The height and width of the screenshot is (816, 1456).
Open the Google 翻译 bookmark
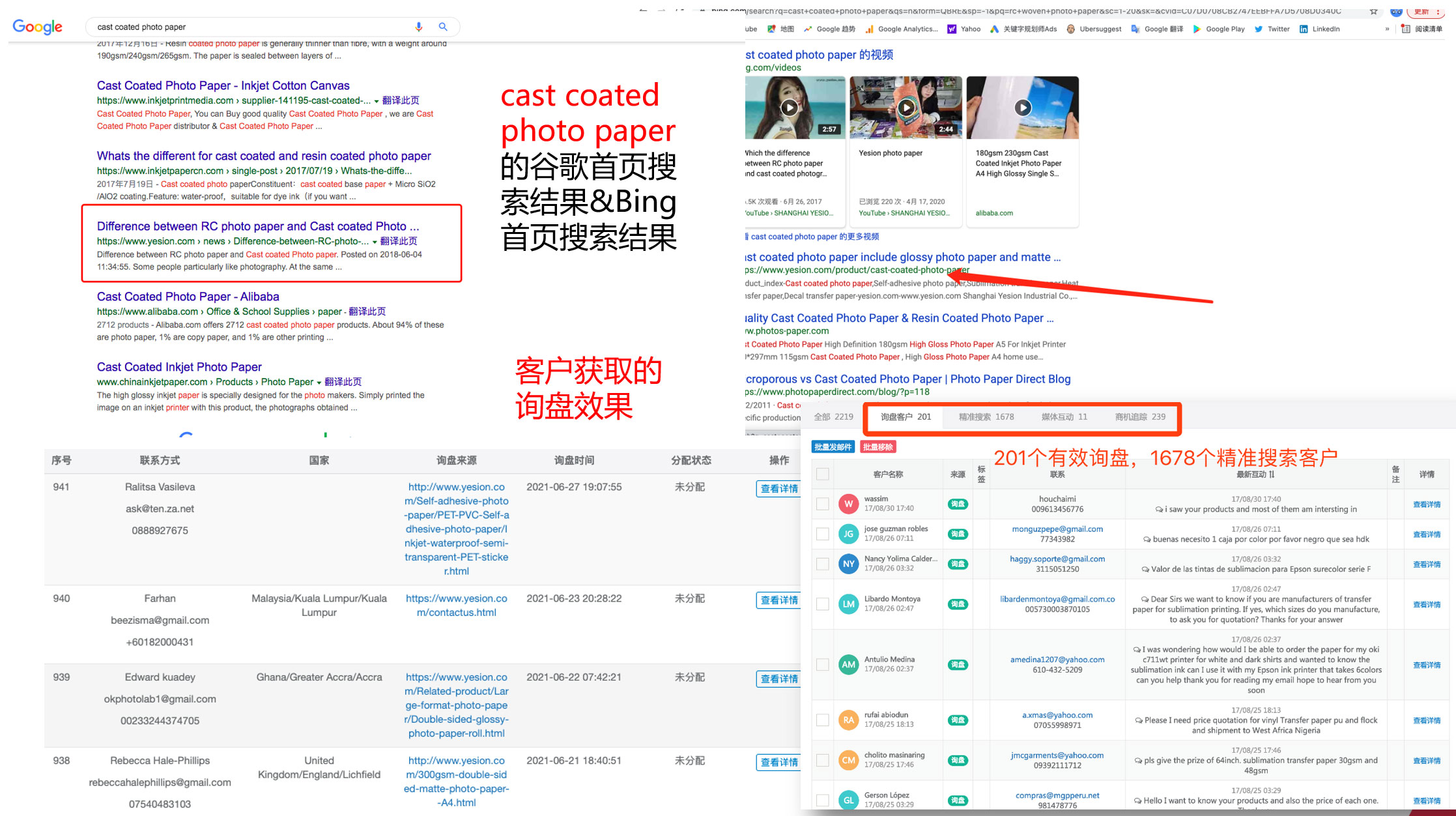[1158, 29]
